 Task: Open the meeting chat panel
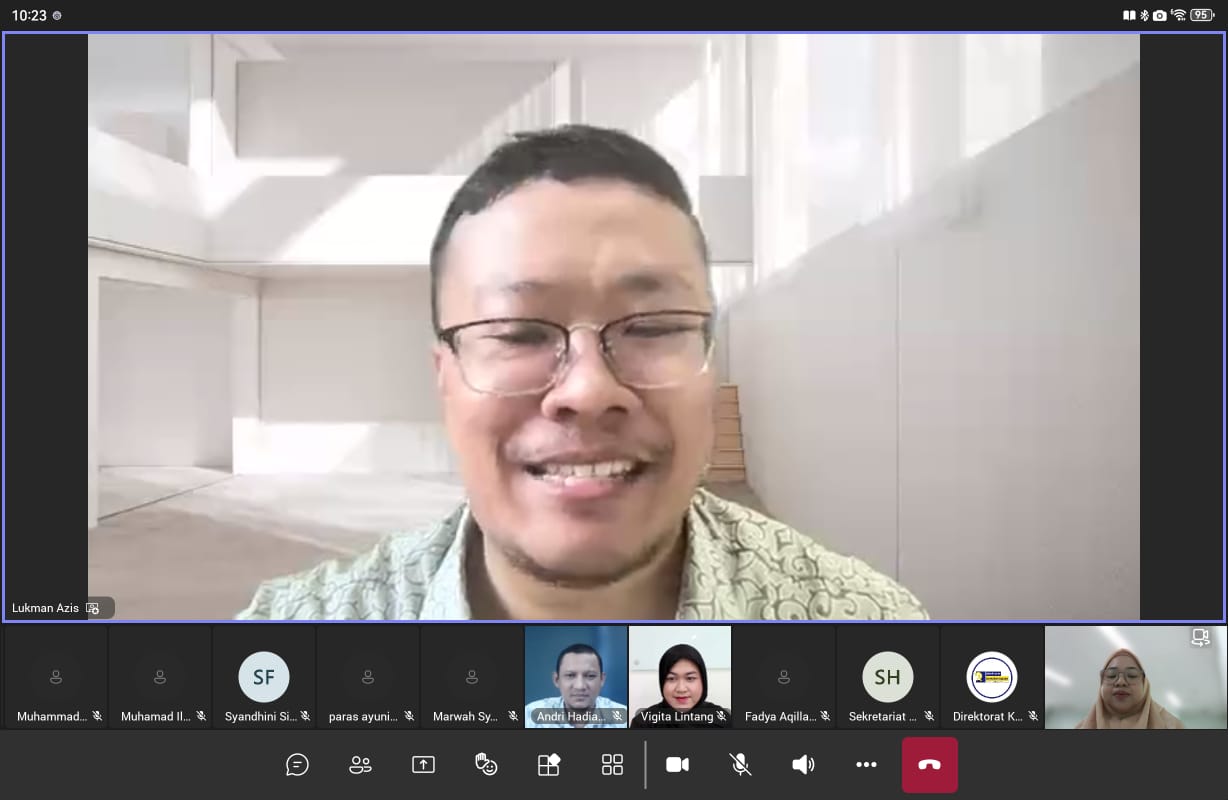pos(297,765)
